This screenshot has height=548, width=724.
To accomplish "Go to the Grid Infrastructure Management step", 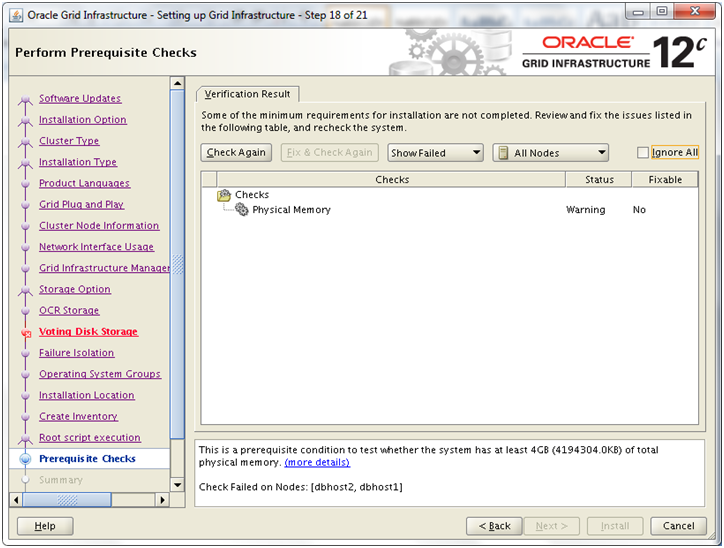I will coord(104,268).
